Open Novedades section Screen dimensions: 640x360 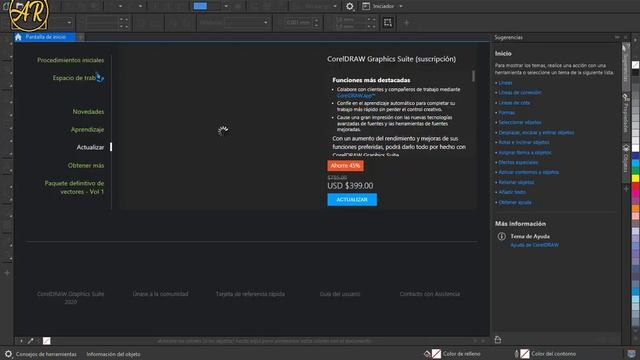pos(88,111)
